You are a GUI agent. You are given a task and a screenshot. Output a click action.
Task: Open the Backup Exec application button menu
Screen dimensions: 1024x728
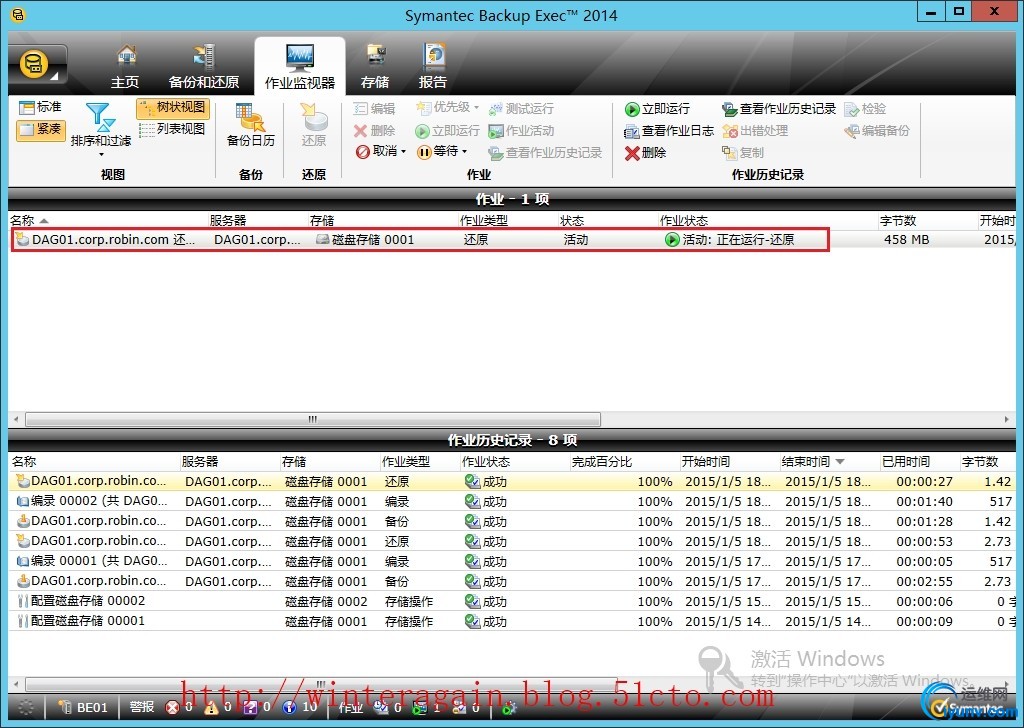37,66
